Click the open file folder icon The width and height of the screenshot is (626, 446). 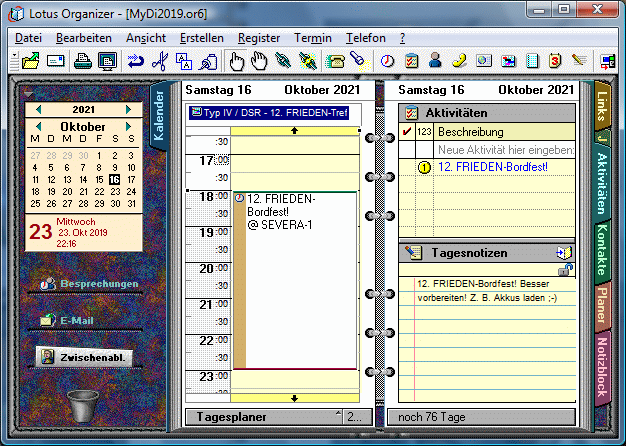[x=31, y=61]
